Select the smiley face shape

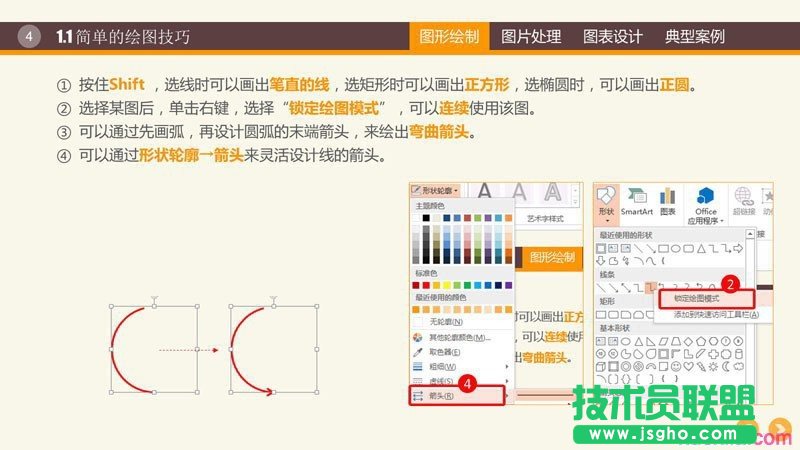676,366
